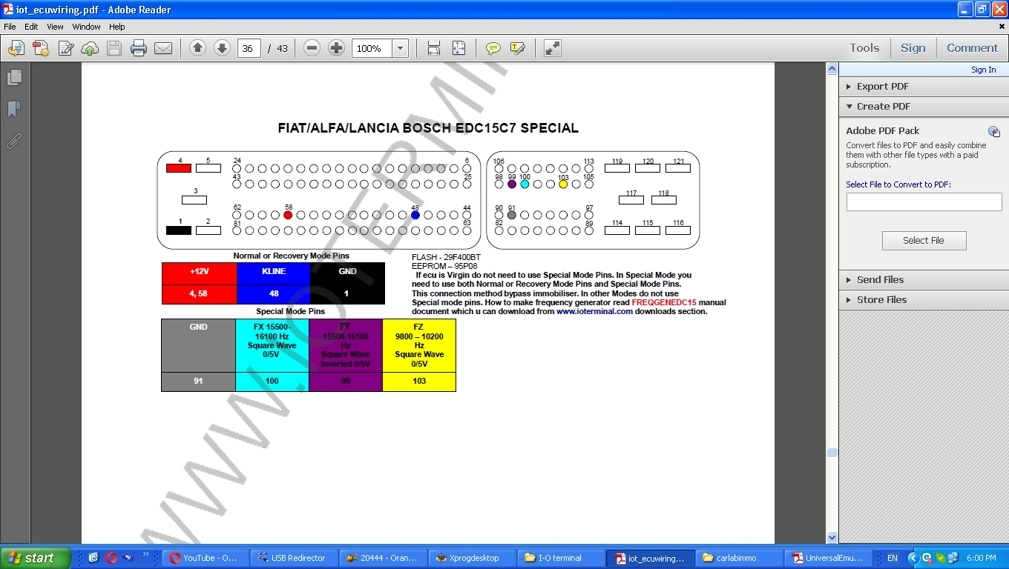The height and width of the screenshot is (569, 1009).
Task: Click the blue KLINE table cell
Action: (273, 272)
